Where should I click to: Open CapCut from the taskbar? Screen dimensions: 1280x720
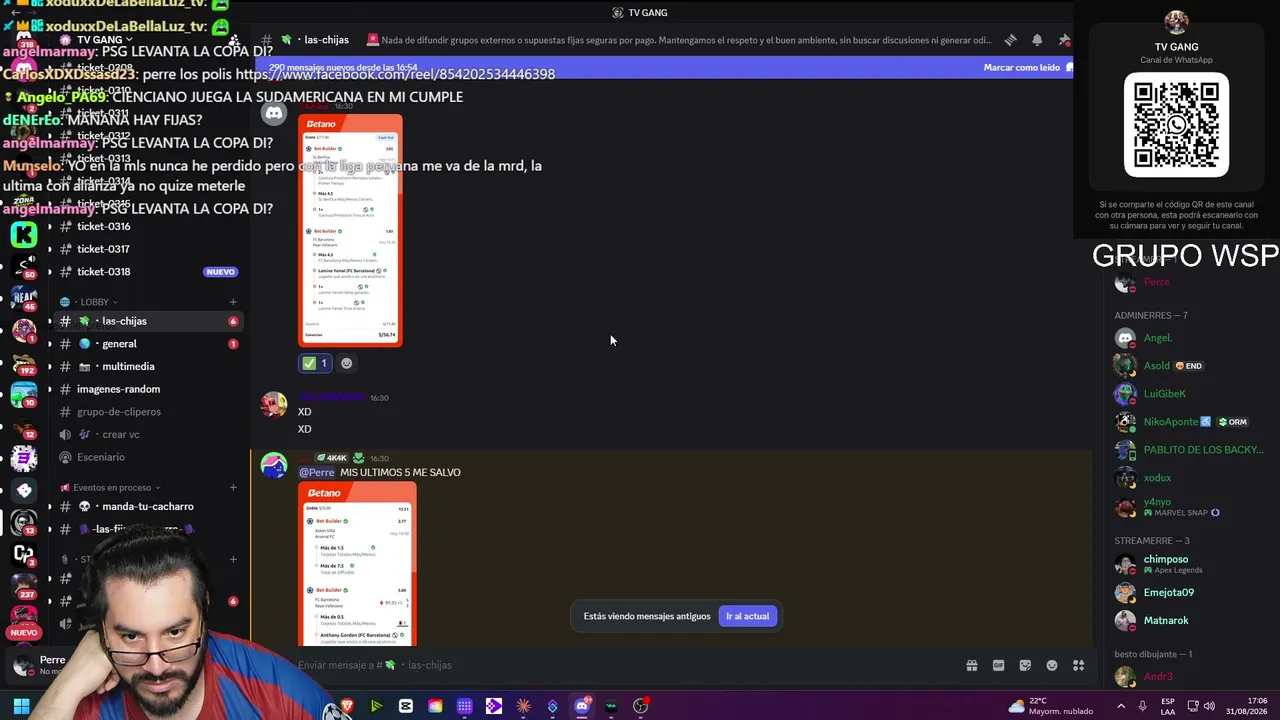tap(406, 706)
